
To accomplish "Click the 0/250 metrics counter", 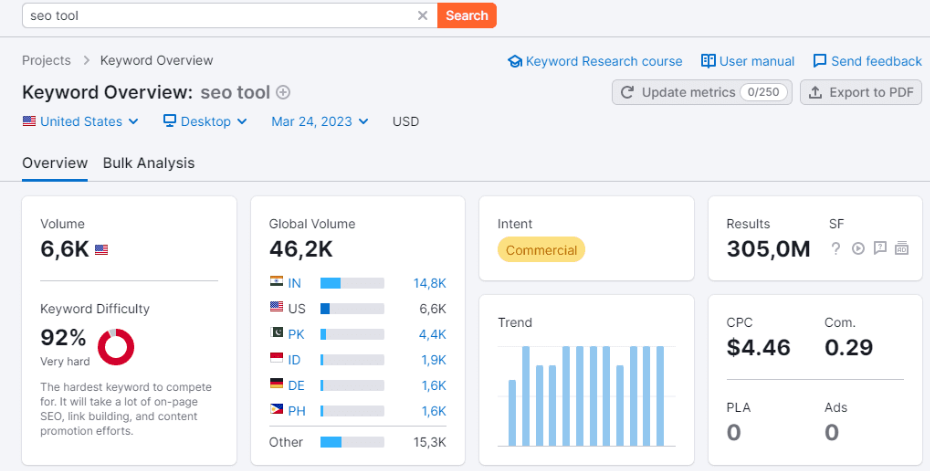I will click(763, 93).
